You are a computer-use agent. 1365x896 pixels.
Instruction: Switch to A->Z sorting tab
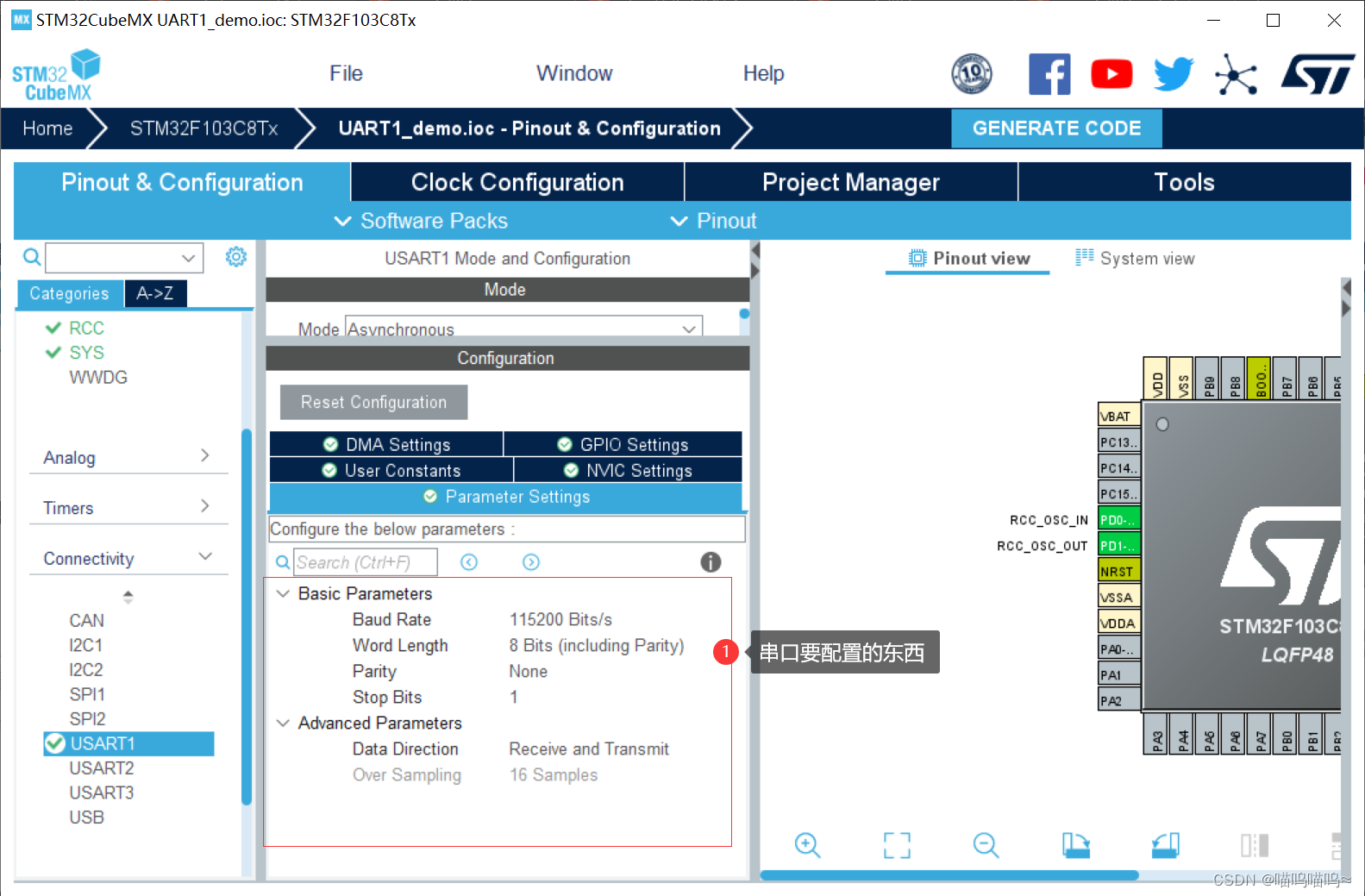155,293
